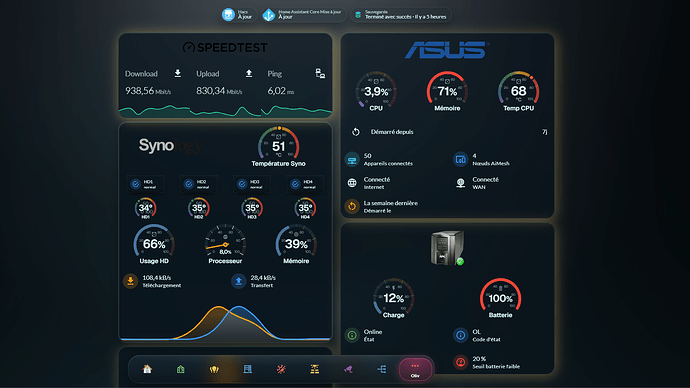Click the ASUS logo
Viewport: 690px width, 388px height.
(x=447, y=50)
